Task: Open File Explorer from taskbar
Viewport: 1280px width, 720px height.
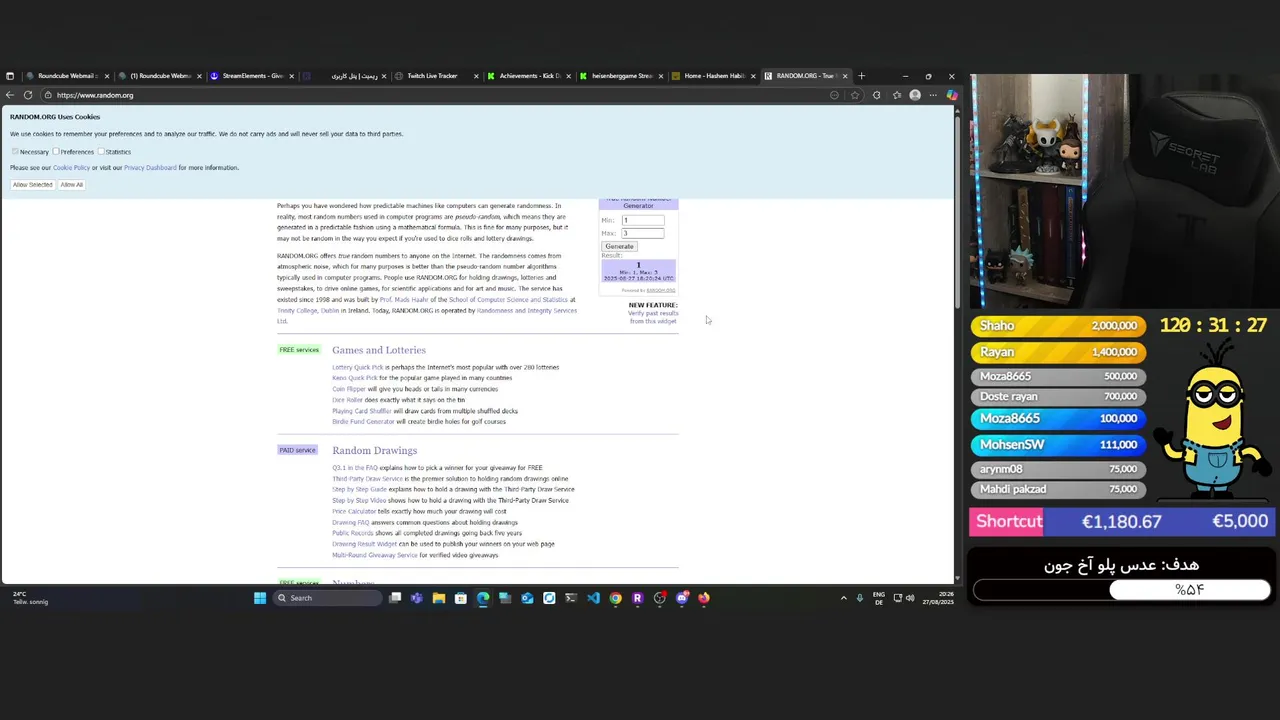Action: (439, 598)
